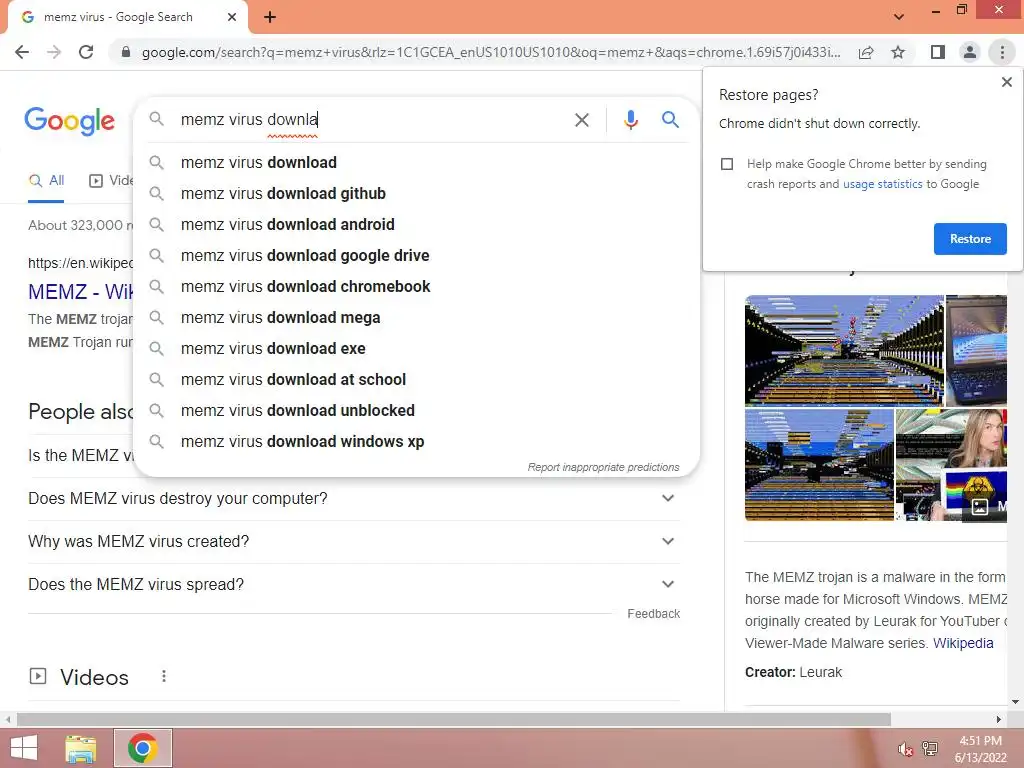
Task: Open the Wikipedia link in knowledge panel
Action: pyautogui.click(x=963, y=643)
